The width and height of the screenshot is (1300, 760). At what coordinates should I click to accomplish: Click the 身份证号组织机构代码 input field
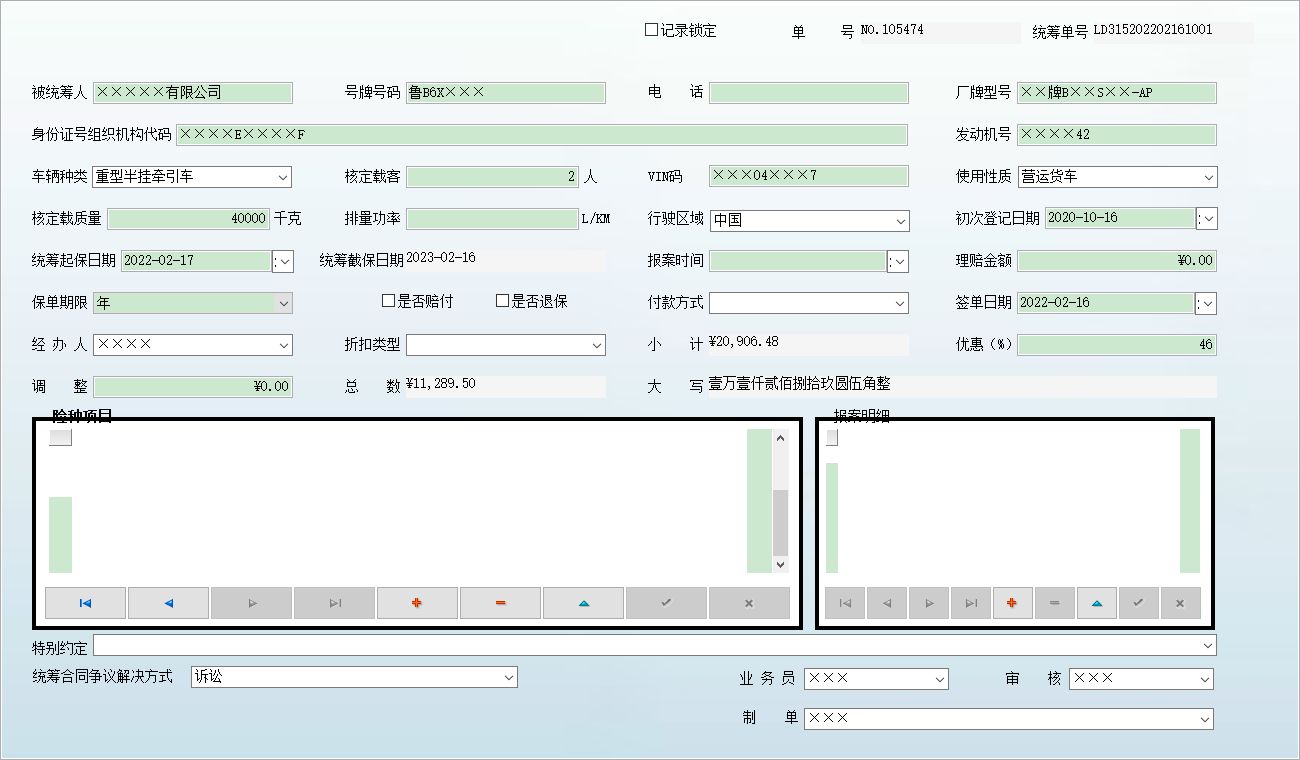pyautogui.click(x=542, y=135)
